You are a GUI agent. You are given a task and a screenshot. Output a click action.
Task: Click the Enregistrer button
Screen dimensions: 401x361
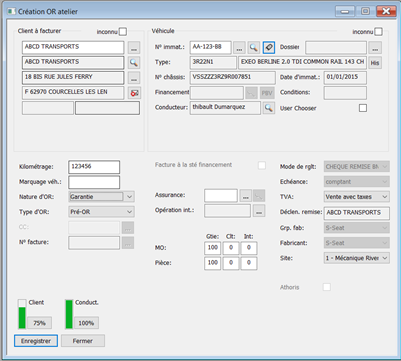[x=36, y=341]
